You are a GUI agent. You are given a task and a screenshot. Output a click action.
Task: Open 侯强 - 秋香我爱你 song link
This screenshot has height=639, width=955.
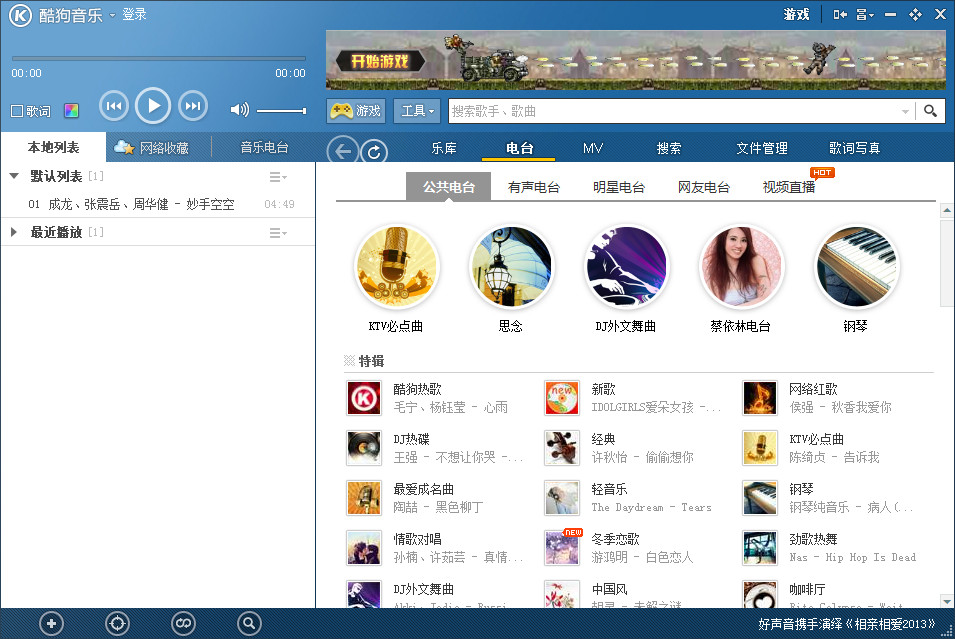click(x=840, y=407)
